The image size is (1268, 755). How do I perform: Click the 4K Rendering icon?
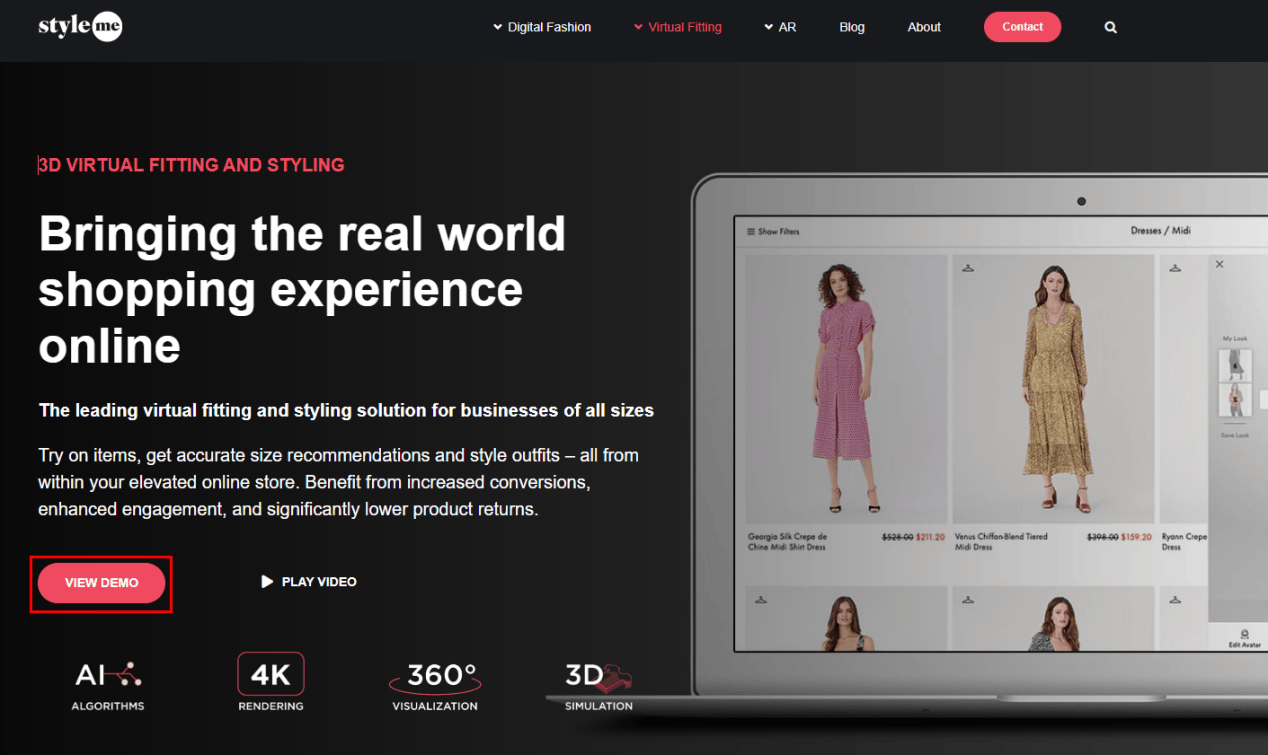pos(270,674)
